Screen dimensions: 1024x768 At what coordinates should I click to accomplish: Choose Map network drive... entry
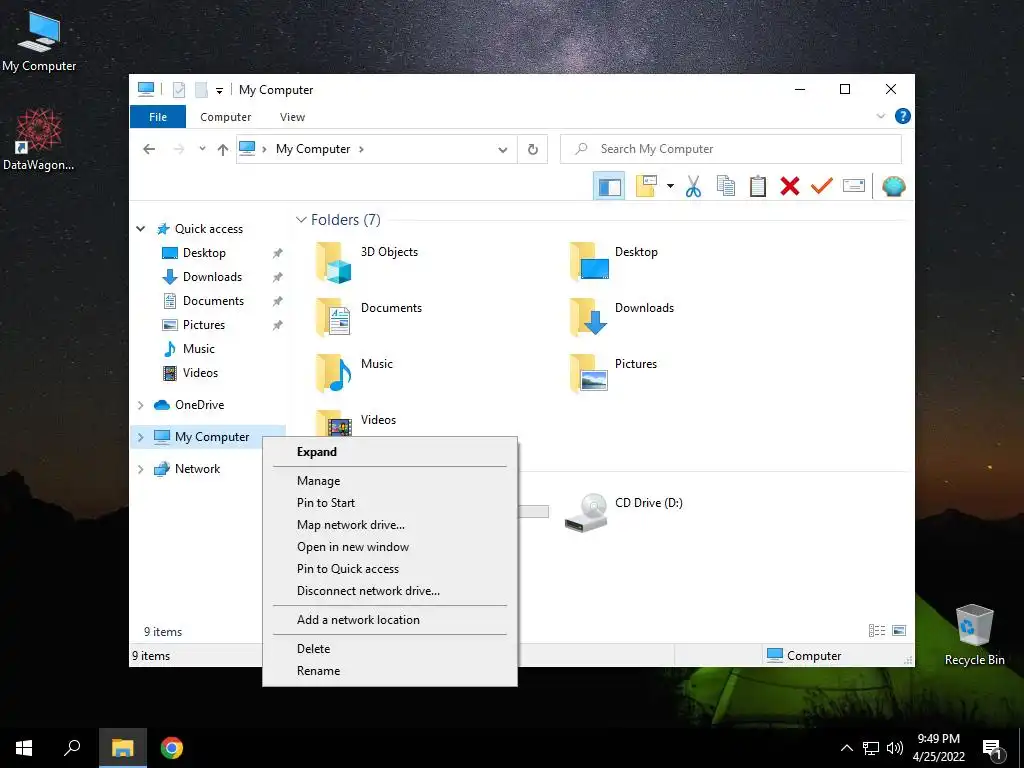click(x=390, y=525)
